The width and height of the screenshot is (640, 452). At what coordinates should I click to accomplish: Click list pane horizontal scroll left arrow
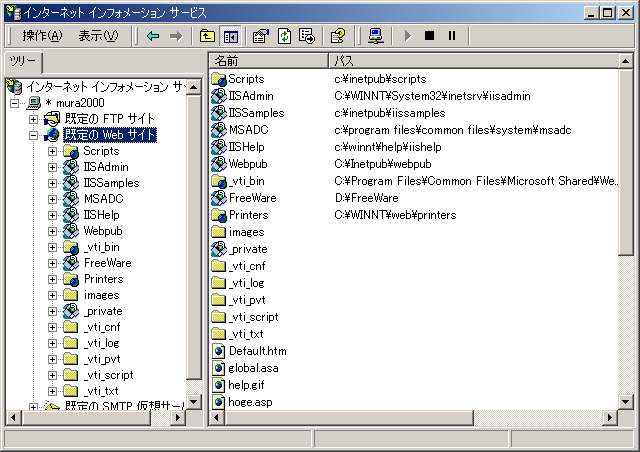click(x=216, y=417)
